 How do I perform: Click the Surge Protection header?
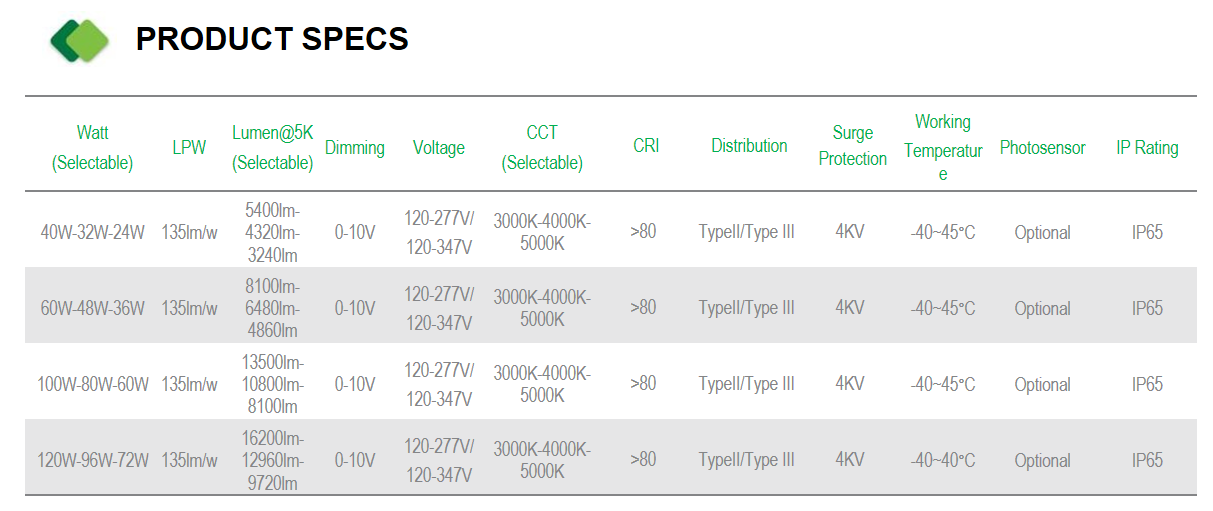(x=853, y=146)
